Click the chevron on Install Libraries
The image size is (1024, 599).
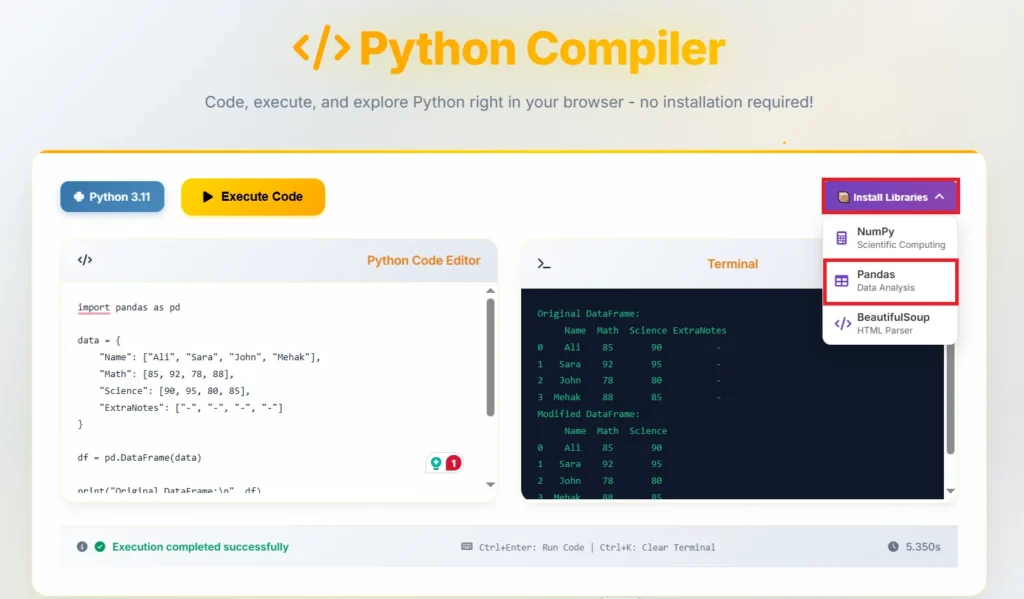click(x=939, y=197)
